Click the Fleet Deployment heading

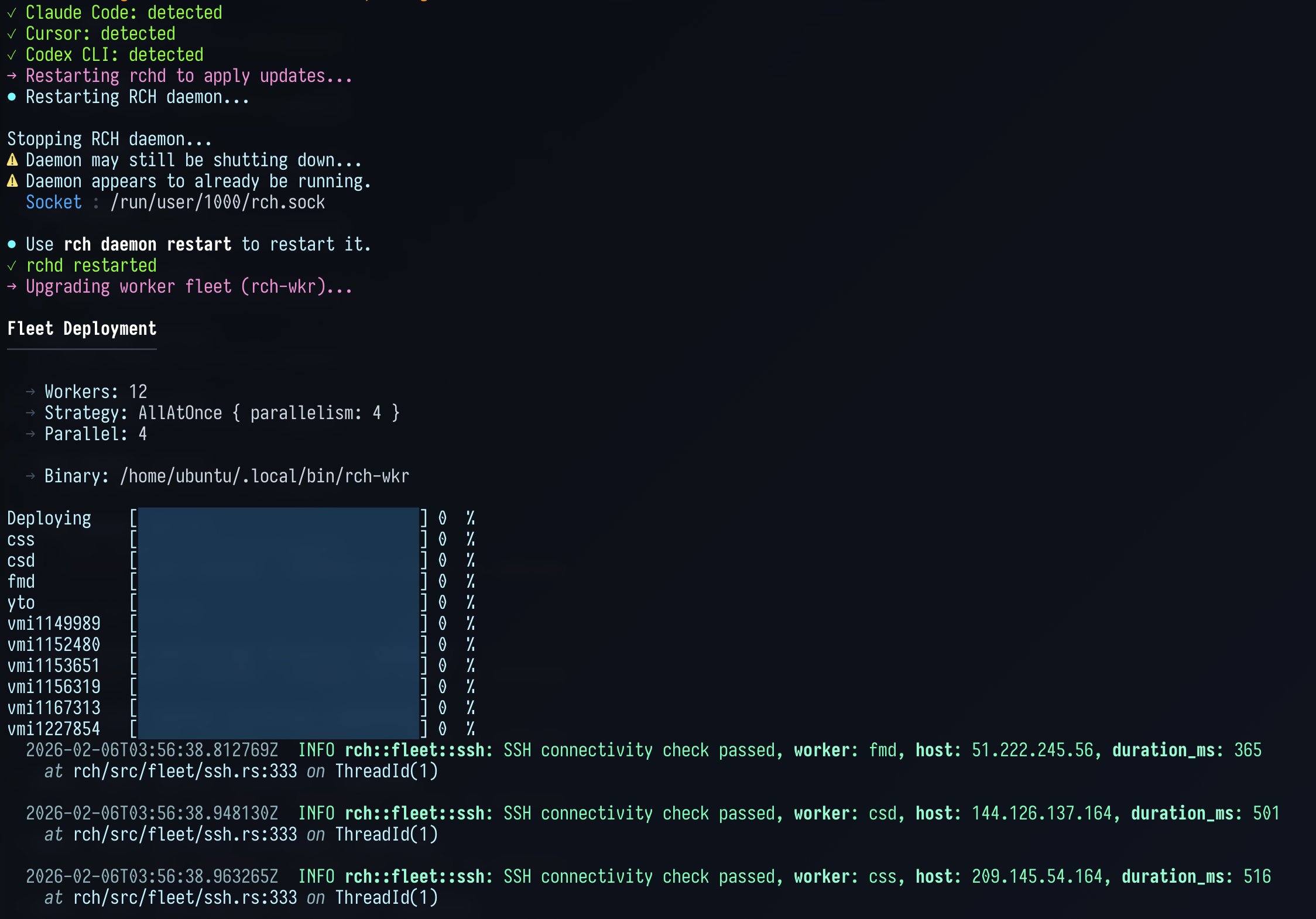pos(82,329)
